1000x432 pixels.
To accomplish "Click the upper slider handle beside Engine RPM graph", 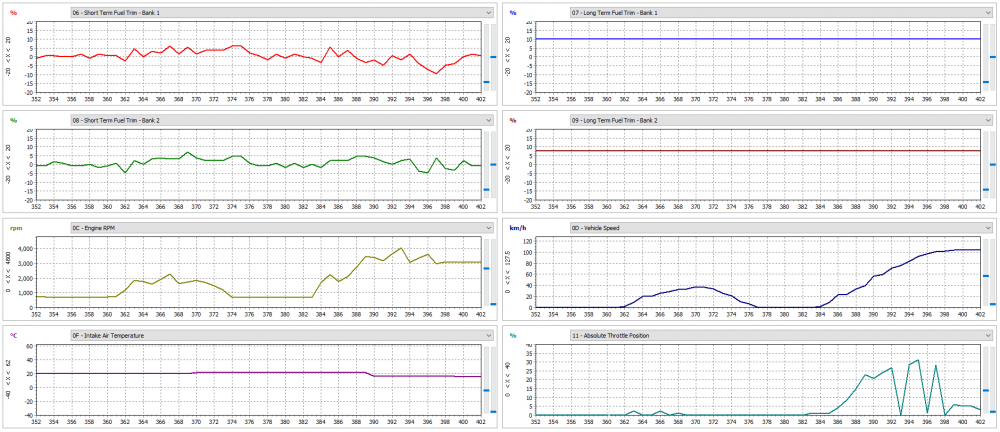I will 487,269.
